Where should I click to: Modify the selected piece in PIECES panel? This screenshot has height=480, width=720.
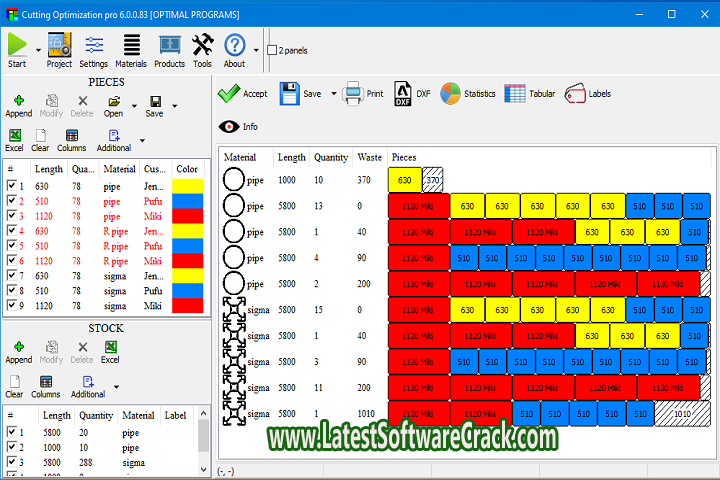(x=51, y=107)
